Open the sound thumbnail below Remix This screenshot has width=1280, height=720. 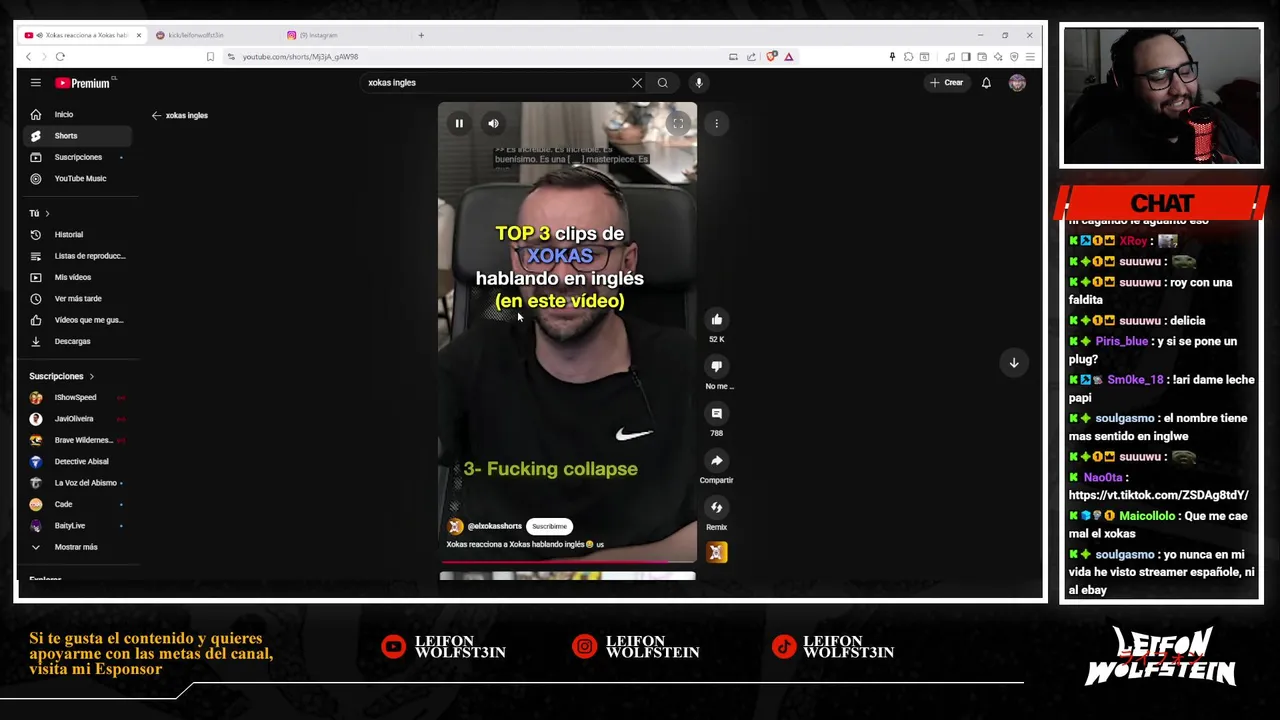pyautogui.click(x=716, y=552)
